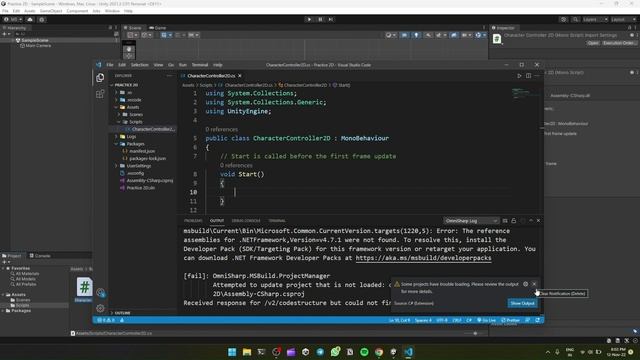640x360 pixels.
Task: Open VS Code File menu
Action: point(110,65)
